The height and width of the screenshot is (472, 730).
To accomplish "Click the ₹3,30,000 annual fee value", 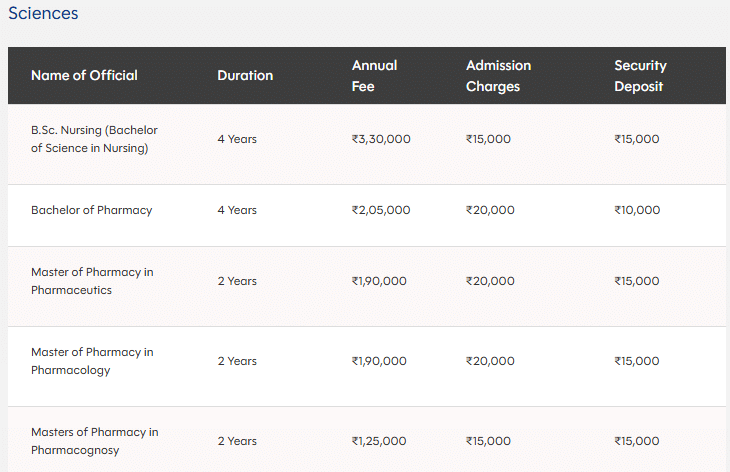I will point(381,139).
